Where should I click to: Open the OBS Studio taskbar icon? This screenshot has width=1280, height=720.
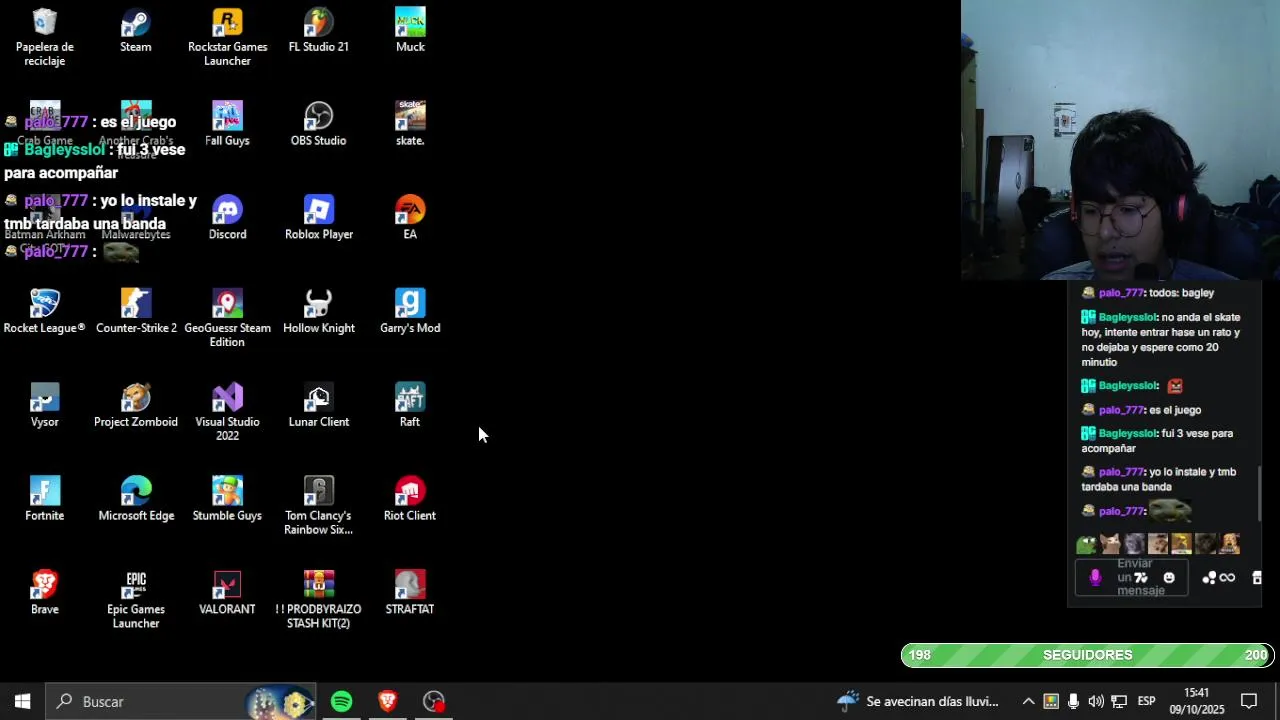pos(434,702)
